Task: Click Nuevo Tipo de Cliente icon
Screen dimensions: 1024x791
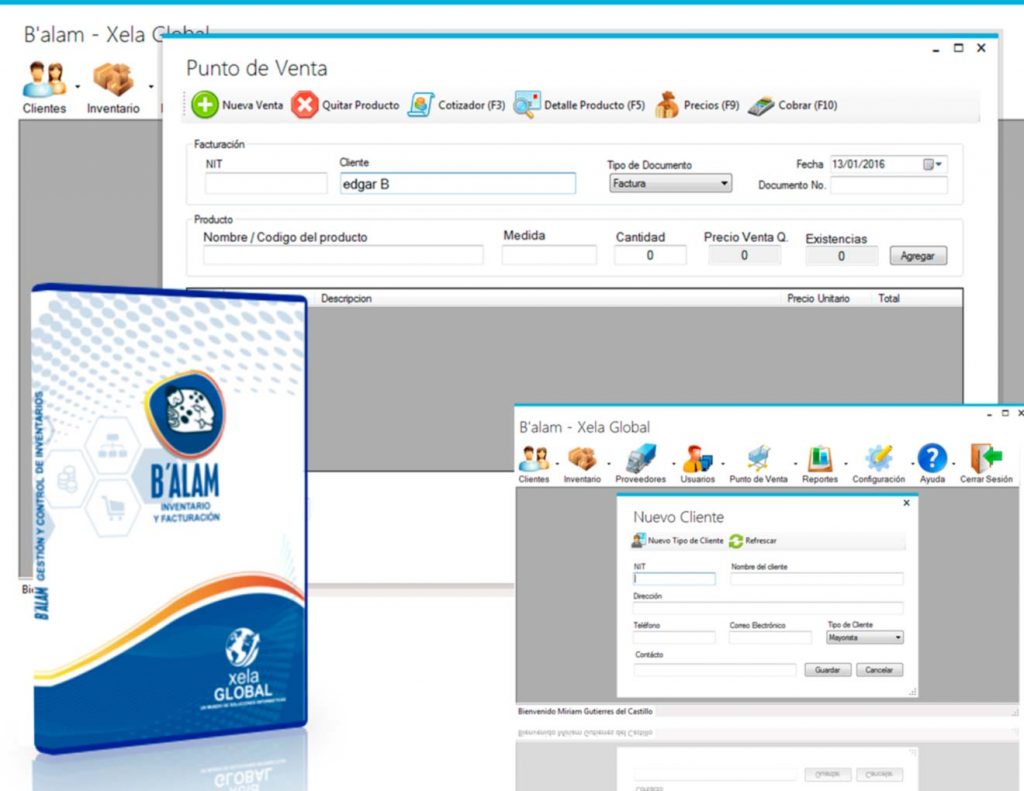Action: point(638,540)
